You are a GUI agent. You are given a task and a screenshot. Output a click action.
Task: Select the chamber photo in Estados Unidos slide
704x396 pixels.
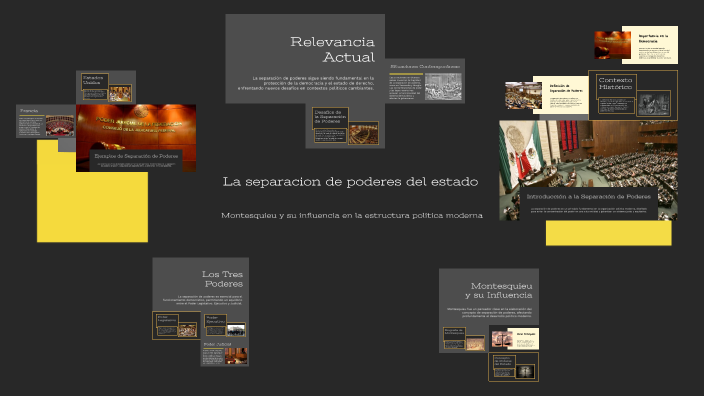[x=120, y=93]
